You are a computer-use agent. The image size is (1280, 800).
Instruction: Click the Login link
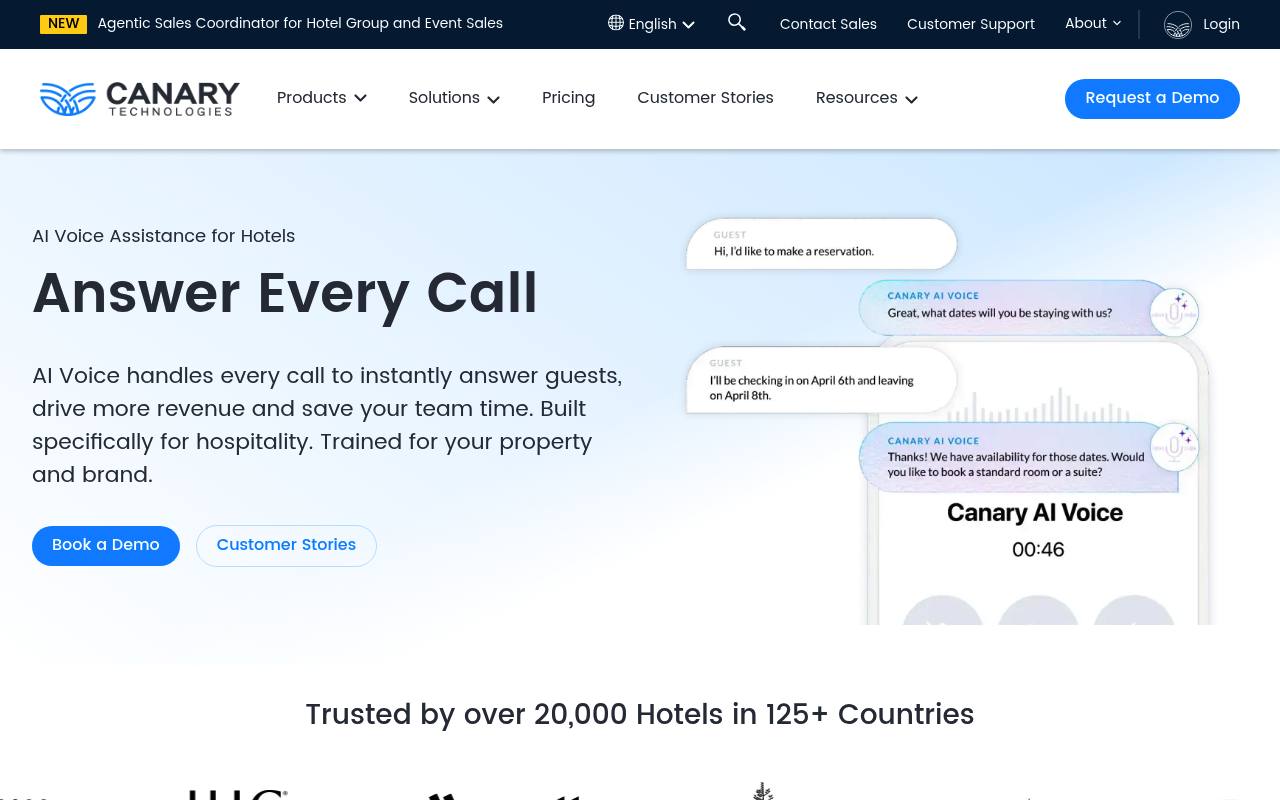pos(1221,24)
